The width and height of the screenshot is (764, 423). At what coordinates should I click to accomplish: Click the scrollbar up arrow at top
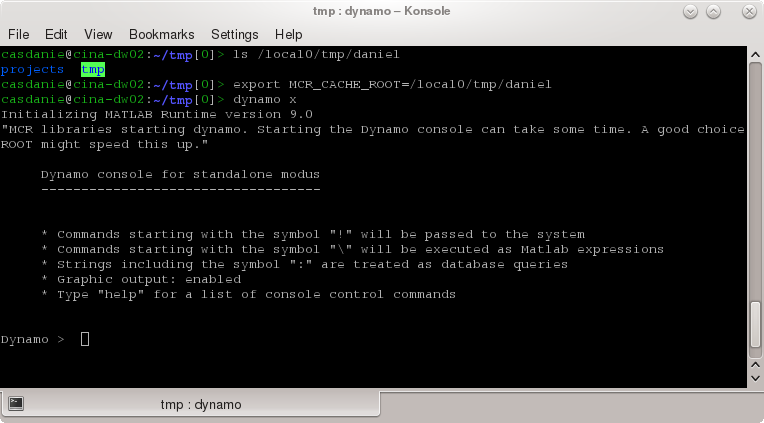click(755, 54)
